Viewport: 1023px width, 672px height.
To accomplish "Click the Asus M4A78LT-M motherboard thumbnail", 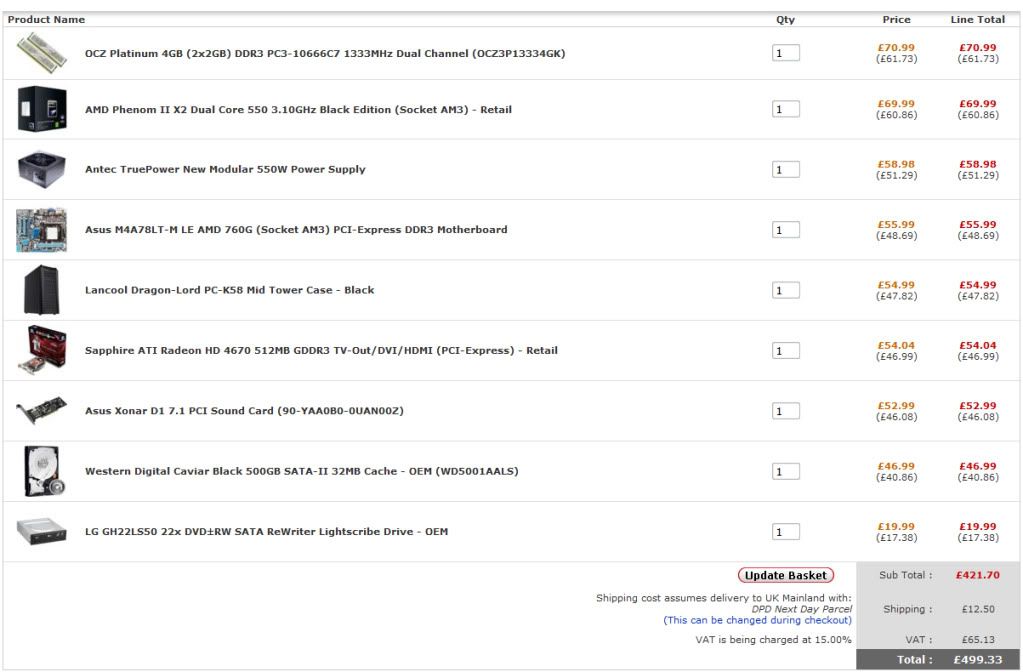I will click(42, 230).
